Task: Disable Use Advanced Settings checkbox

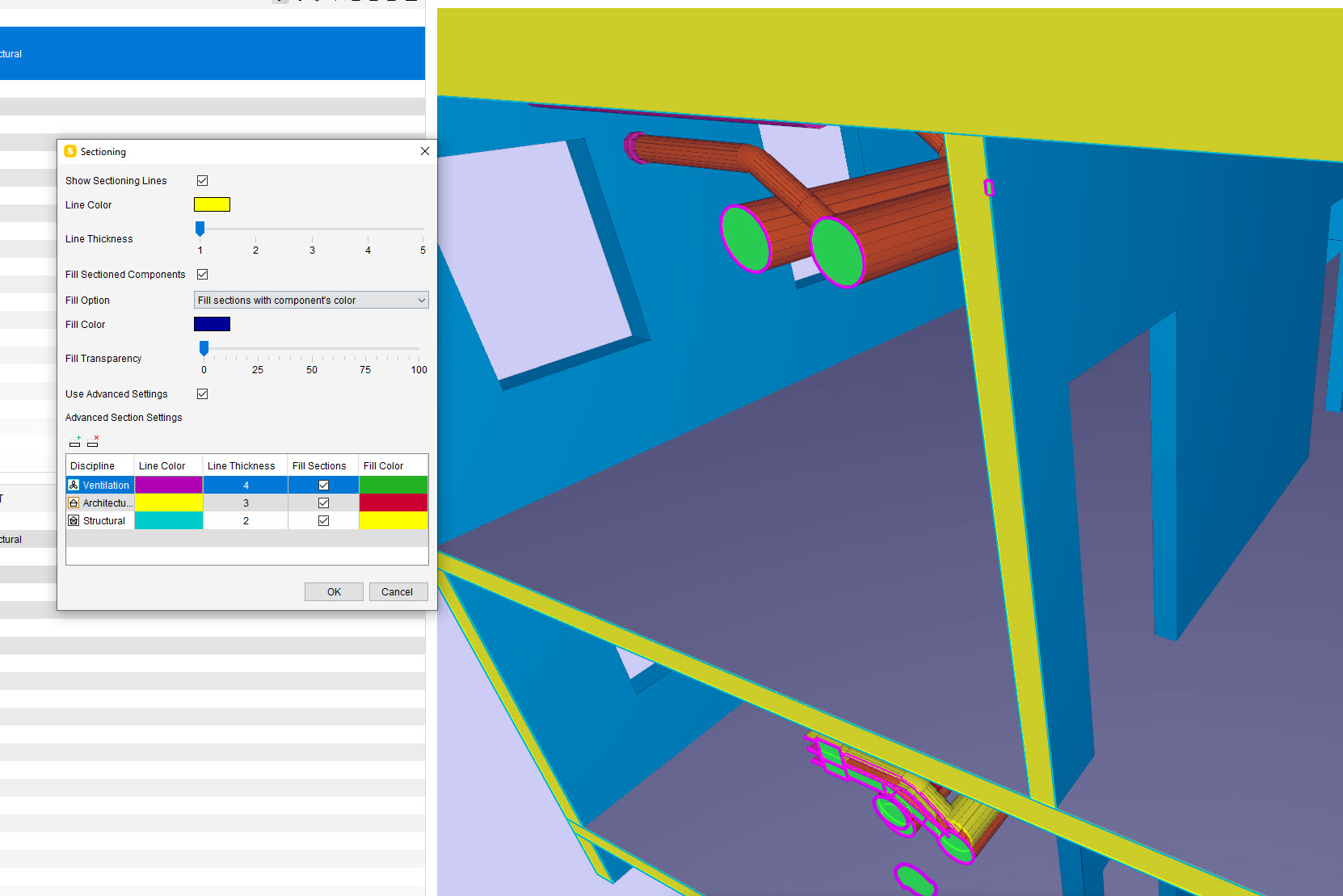Action: pos(203,394)
